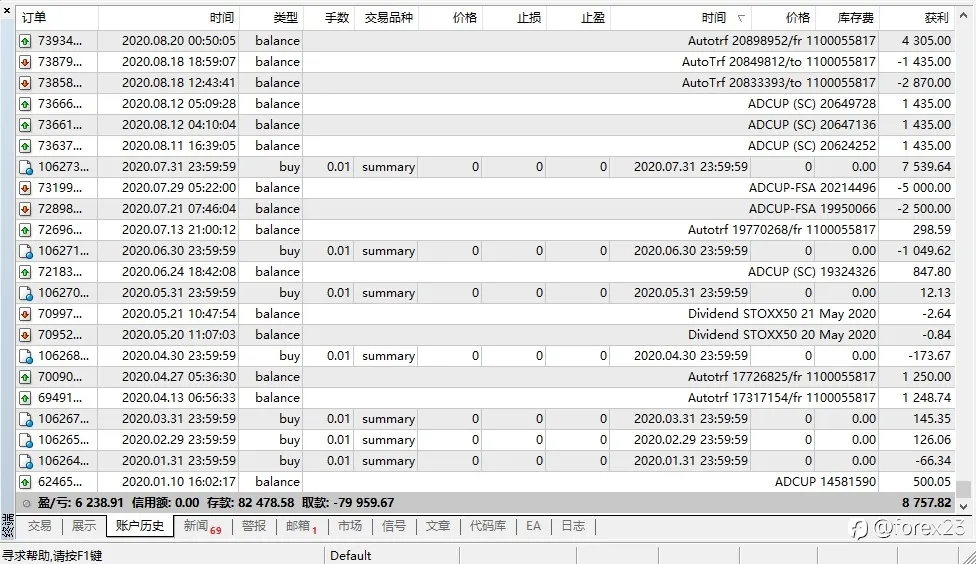Click the document icon of order 106271

(x=26, y=251)
